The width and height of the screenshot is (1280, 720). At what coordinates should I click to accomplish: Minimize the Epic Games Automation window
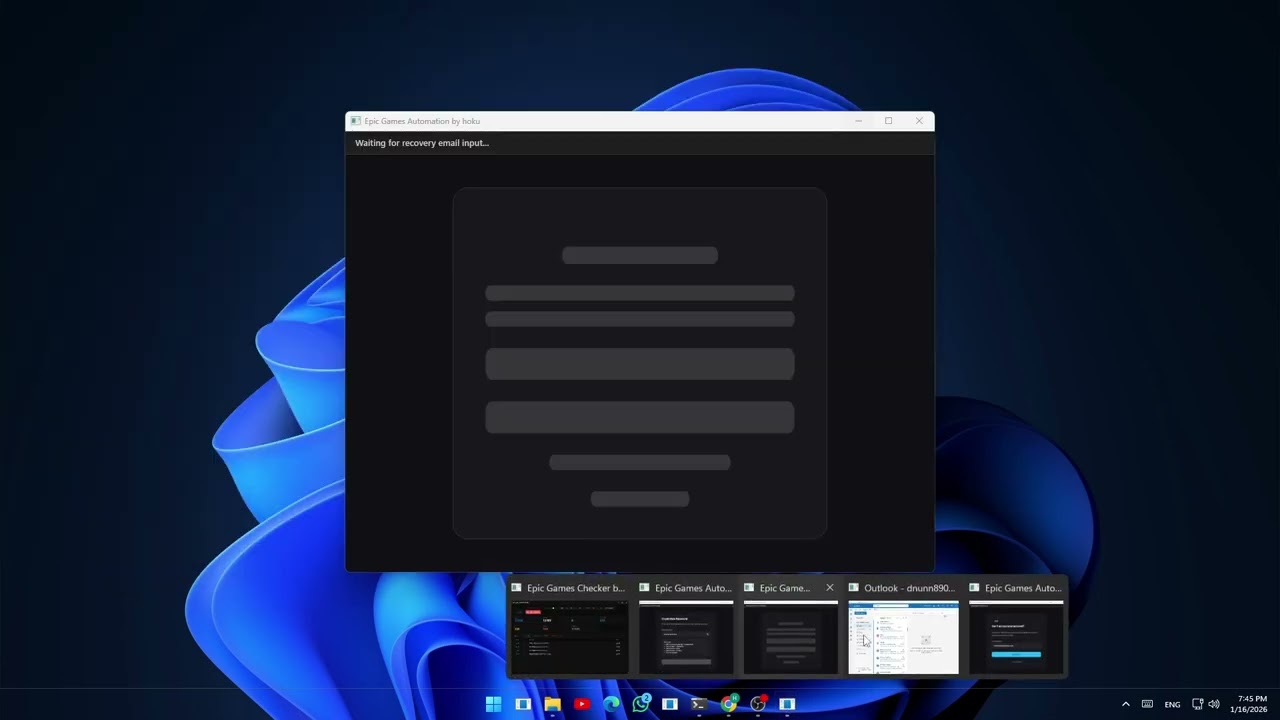858,121
